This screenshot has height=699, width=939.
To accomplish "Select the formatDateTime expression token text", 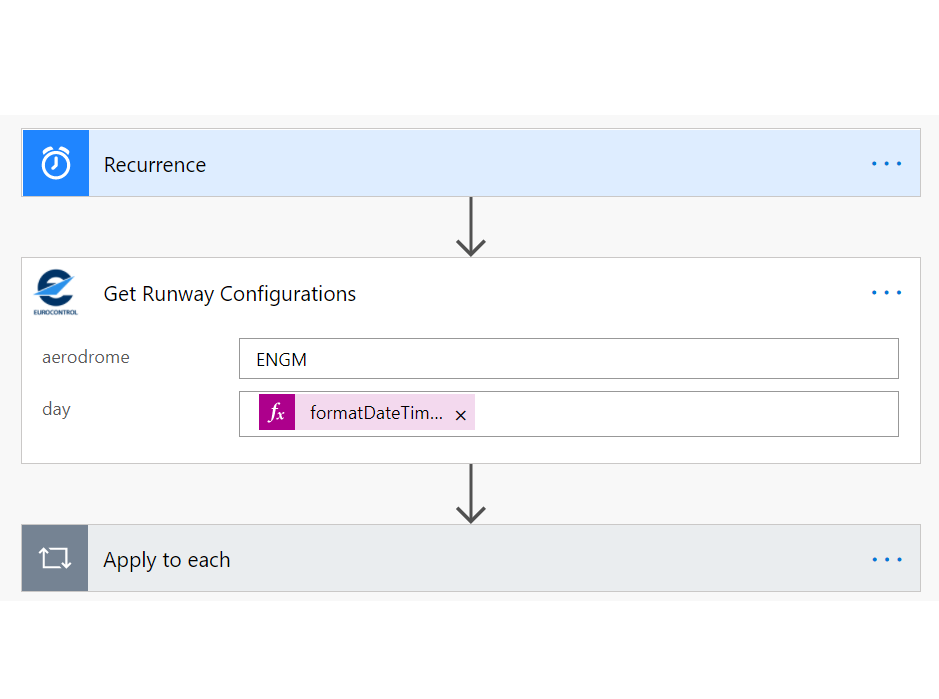I will coord(376,414).
